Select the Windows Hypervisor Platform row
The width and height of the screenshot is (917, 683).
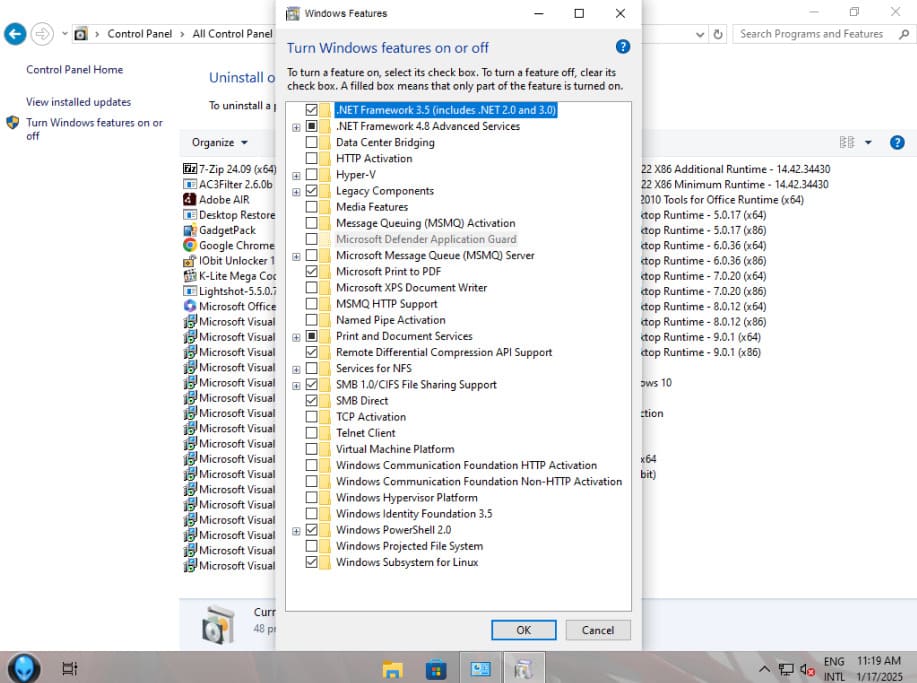[x=406, y=498]
